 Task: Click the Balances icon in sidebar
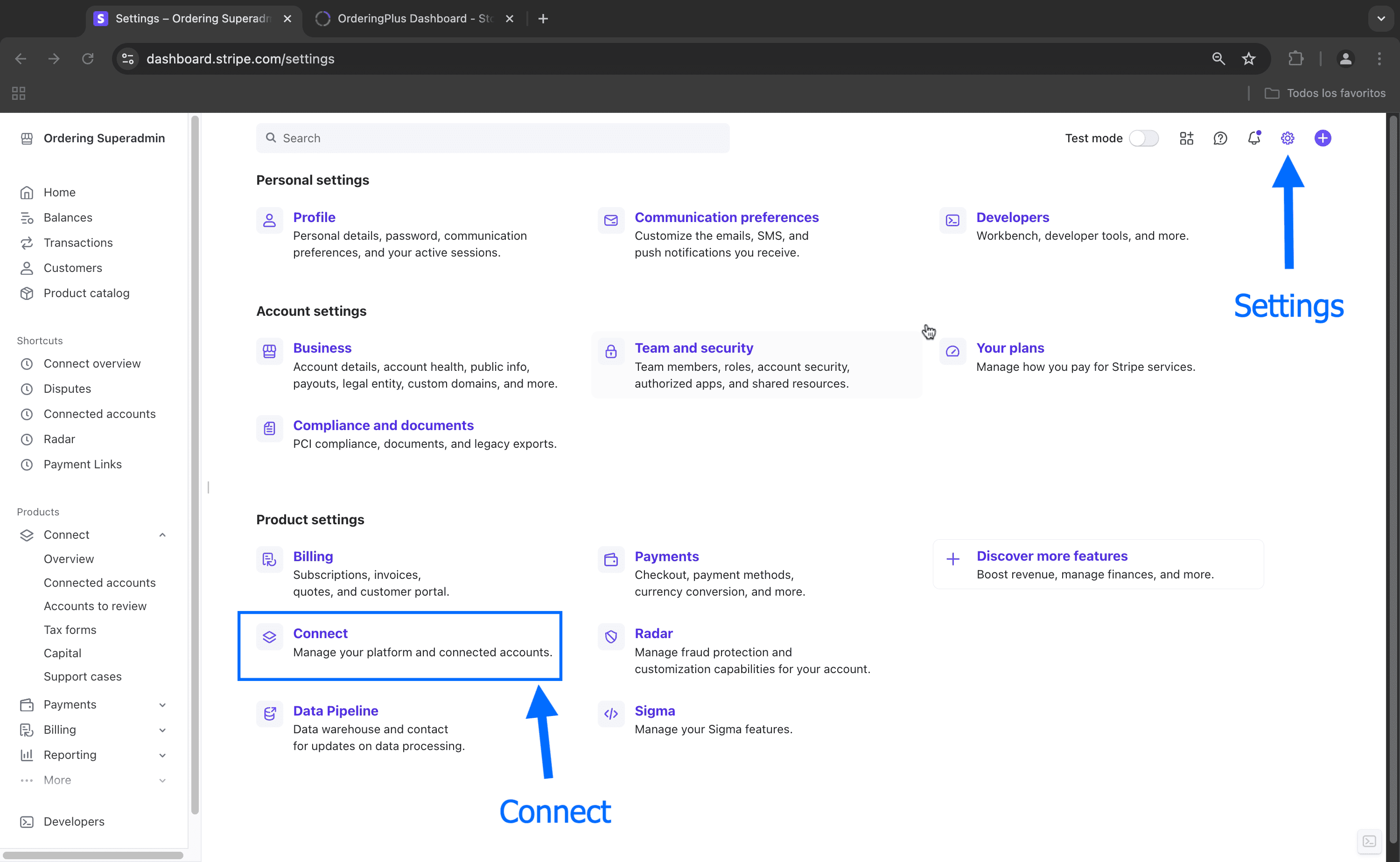27,218
